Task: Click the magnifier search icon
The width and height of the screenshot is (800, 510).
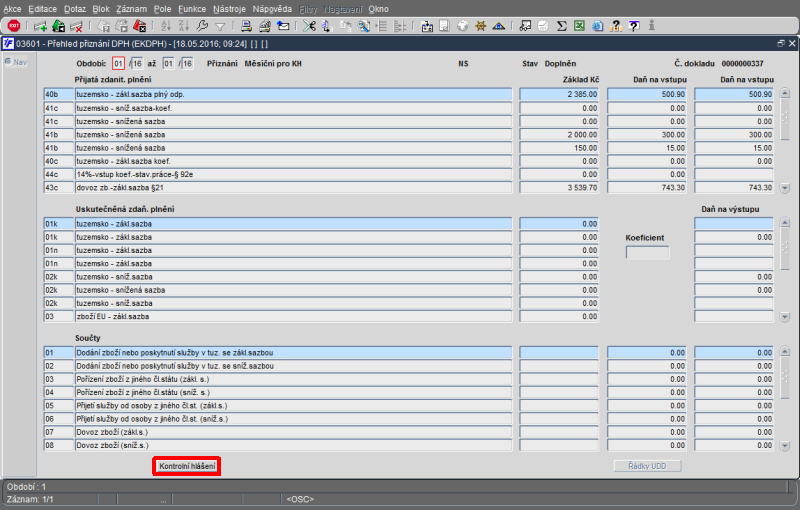Action: pos(363,26)
